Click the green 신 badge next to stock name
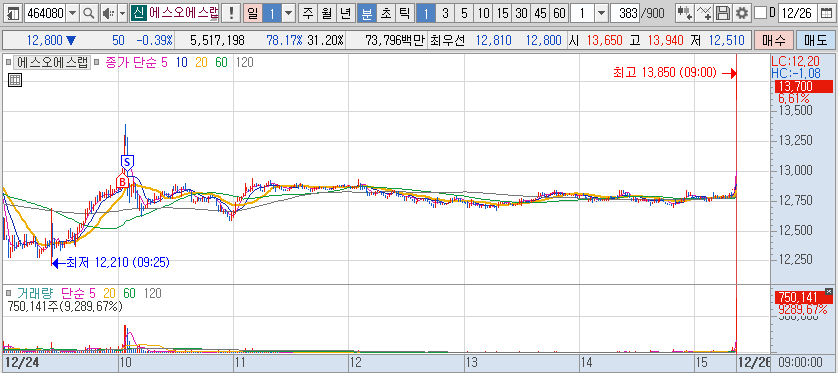 138,14
